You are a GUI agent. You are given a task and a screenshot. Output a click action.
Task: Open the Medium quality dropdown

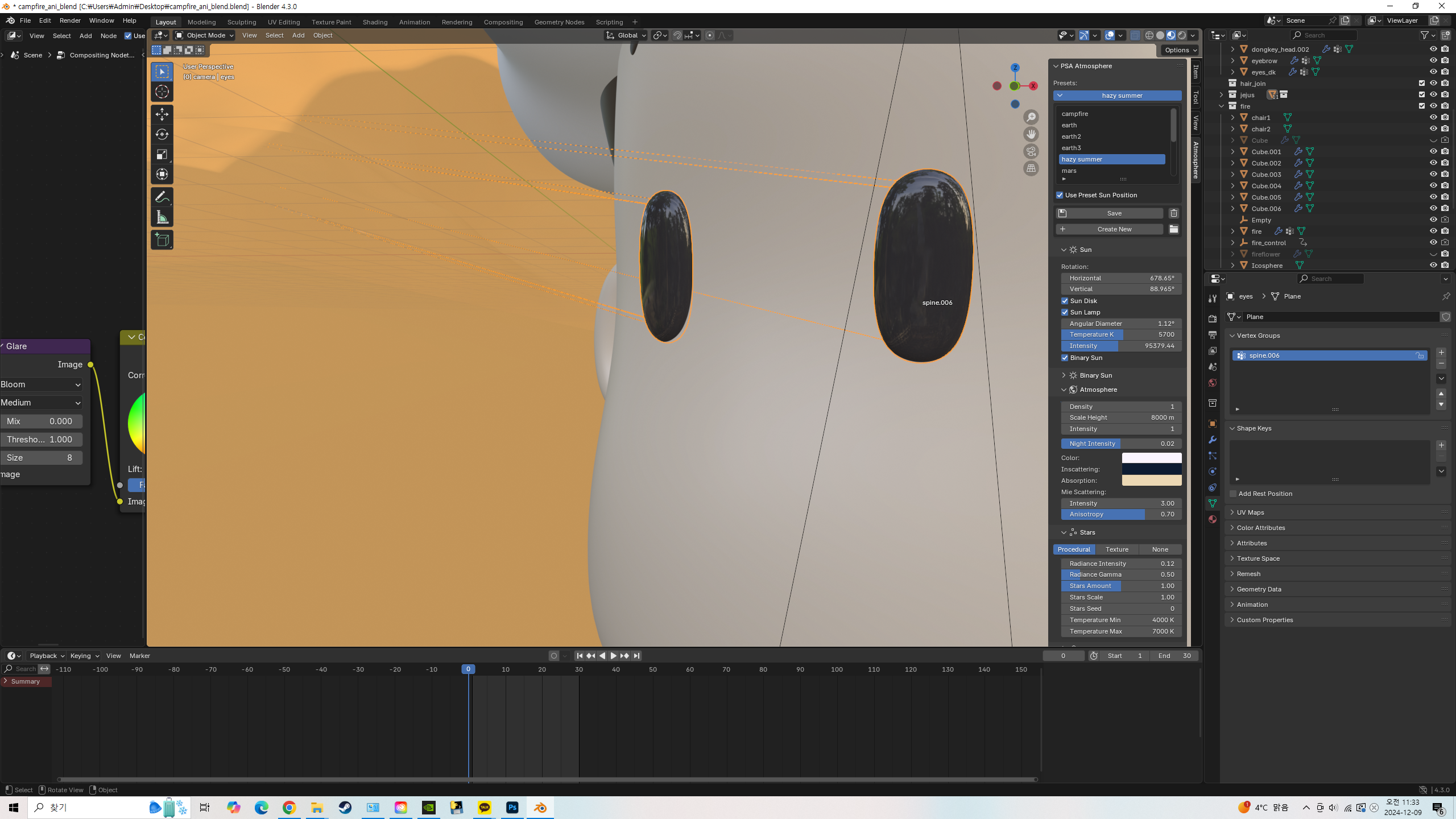[x=41, y=403]
